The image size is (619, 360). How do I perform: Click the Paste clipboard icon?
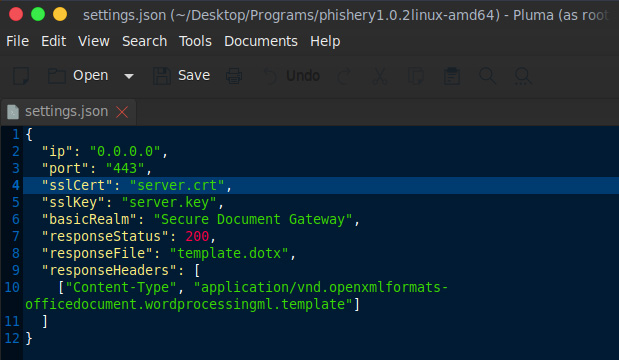coord(452,76)
